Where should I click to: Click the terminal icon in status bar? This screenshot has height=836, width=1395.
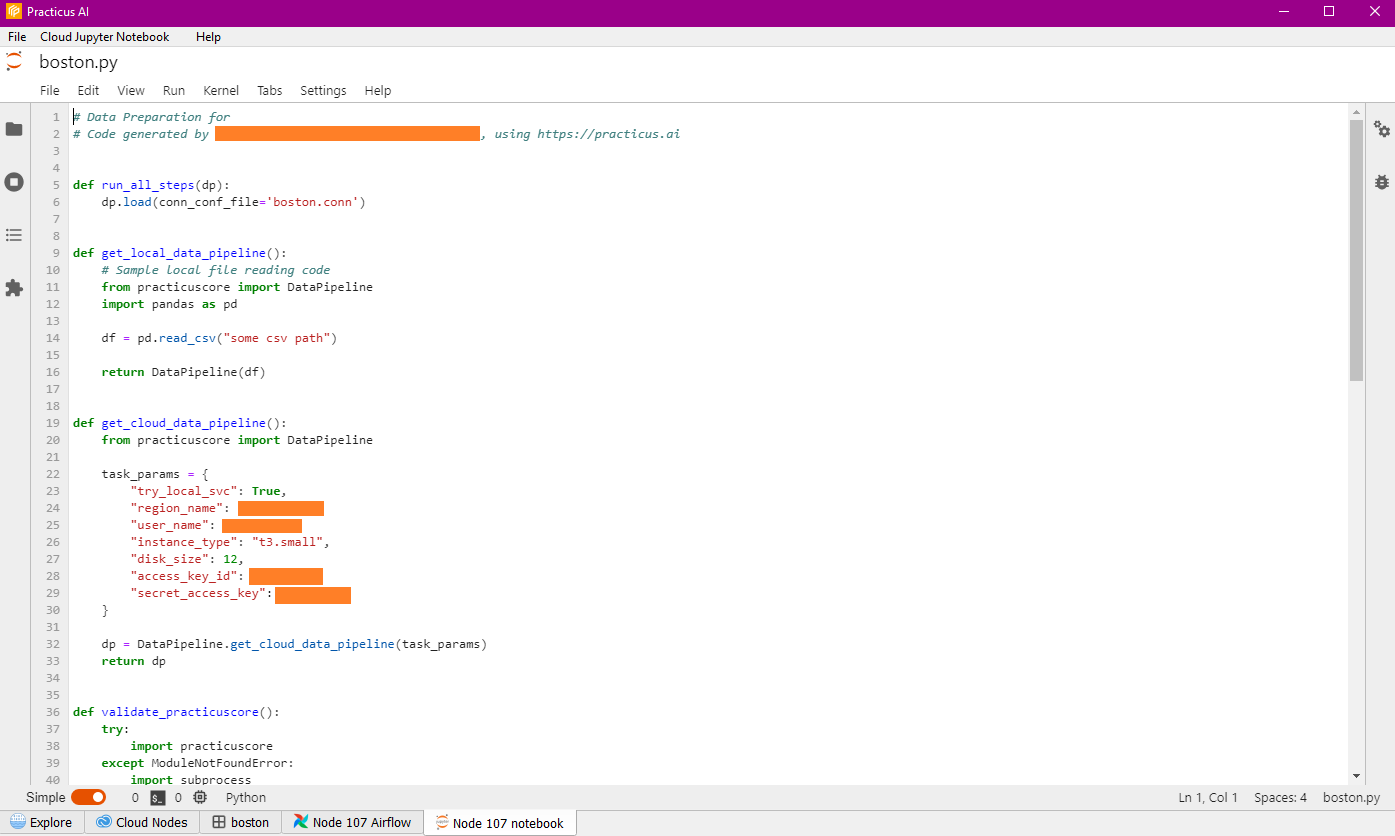point(158,798)
